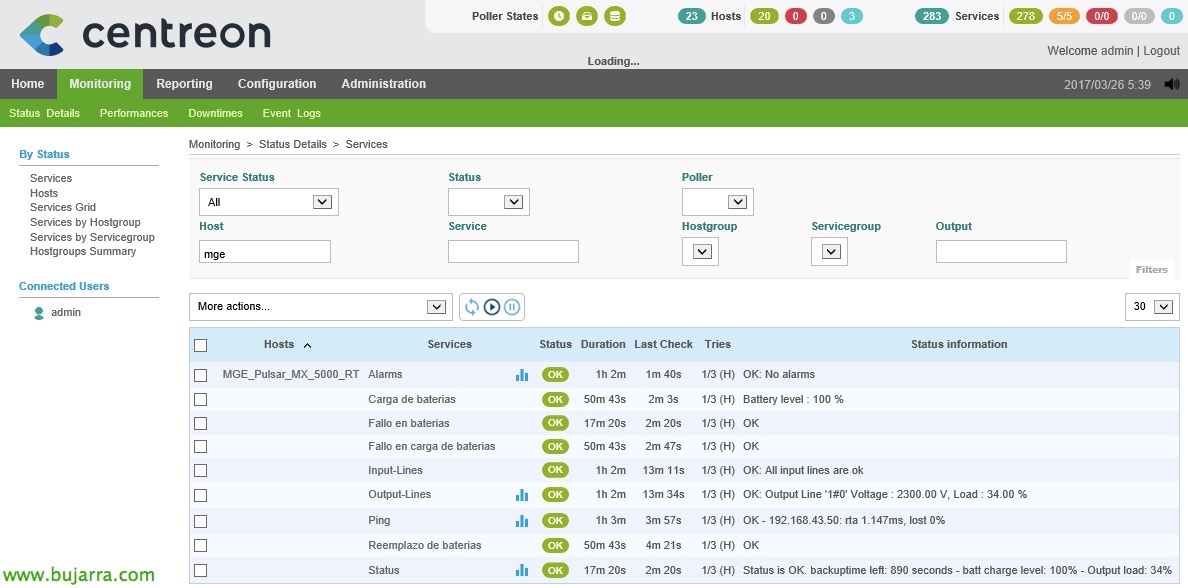Viewport: 1188px width, 588px height.
Task: Open the graph icon for Alarms service
Action: (x=521, y=375)
